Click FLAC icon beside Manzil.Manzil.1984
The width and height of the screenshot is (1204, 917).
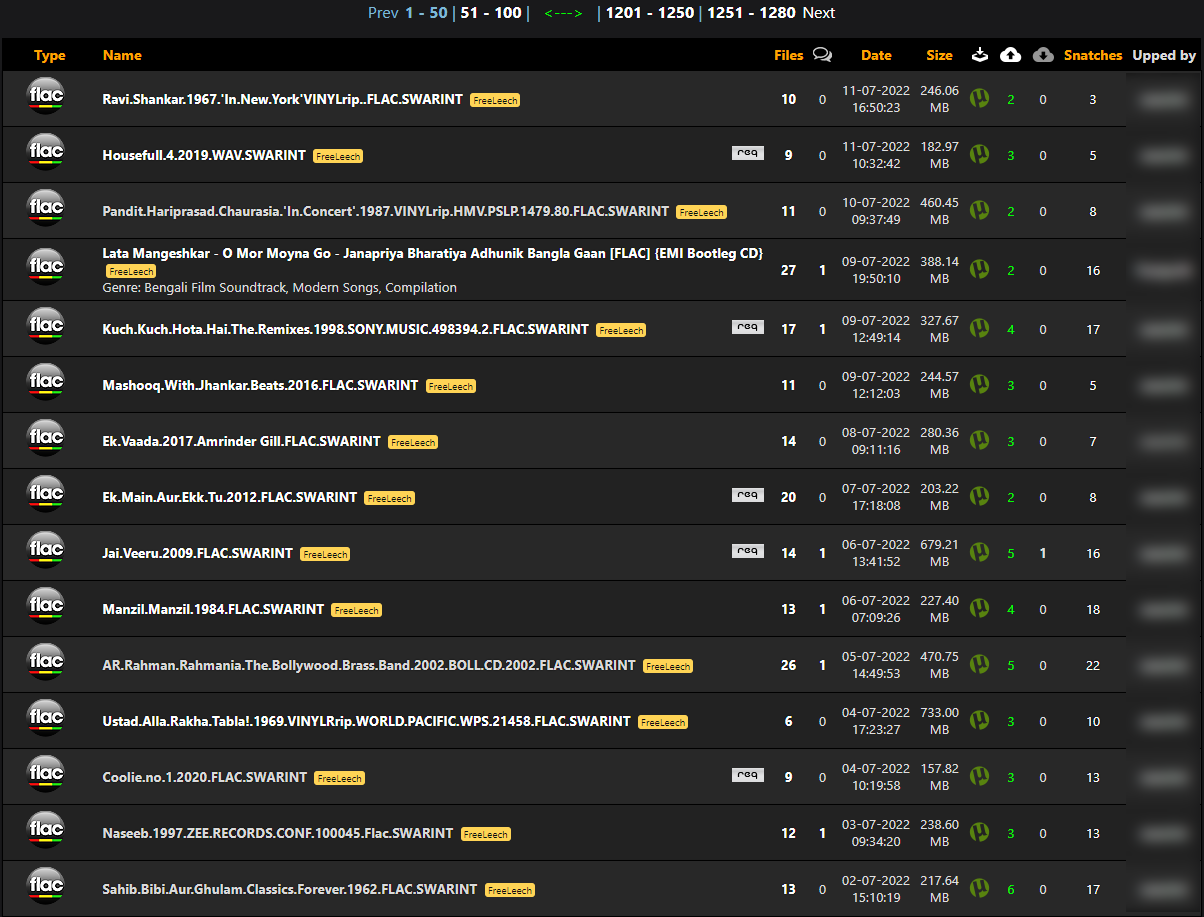pos(46,608)
